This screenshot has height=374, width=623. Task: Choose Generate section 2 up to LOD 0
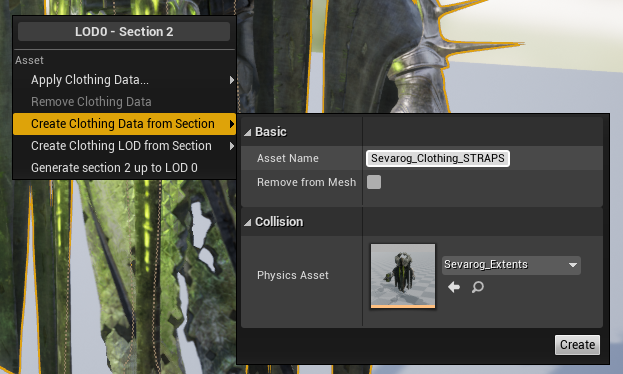[x=124, y=168]
